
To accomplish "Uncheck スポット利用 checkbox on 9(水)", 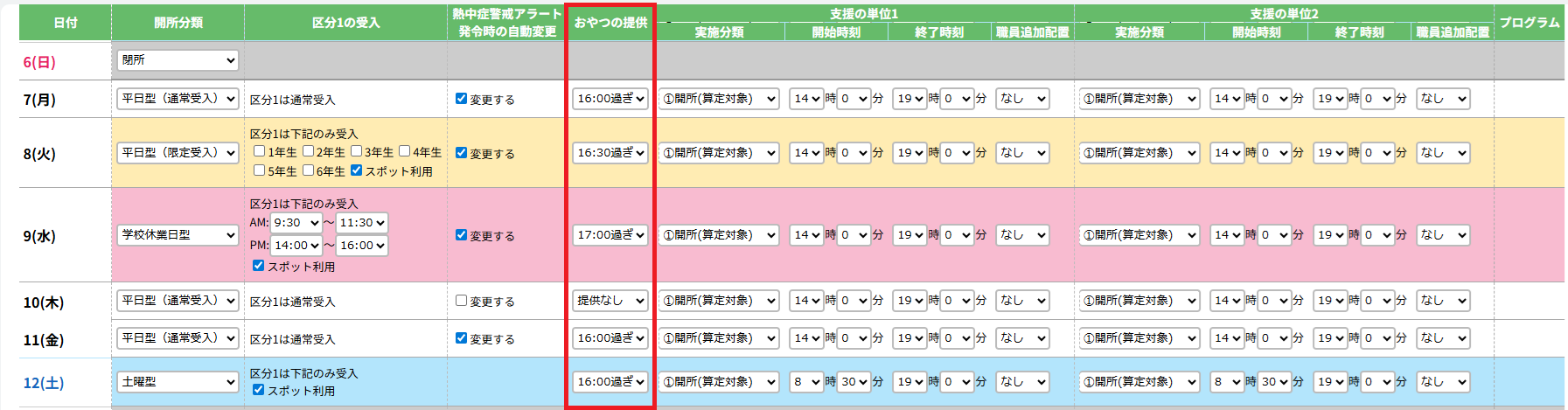I will (258, 266).
